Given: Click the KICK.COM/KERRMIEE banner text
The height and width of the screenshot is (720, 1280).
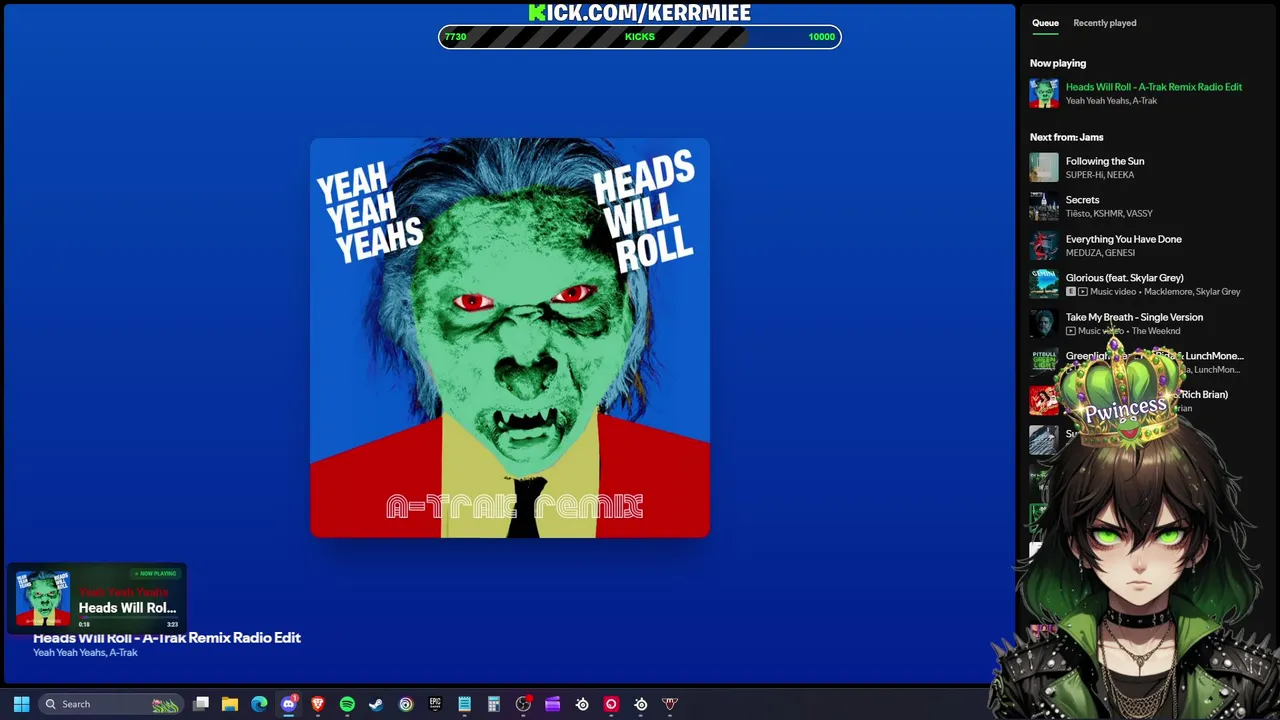Looking at the screenshot, I should 640,12.
